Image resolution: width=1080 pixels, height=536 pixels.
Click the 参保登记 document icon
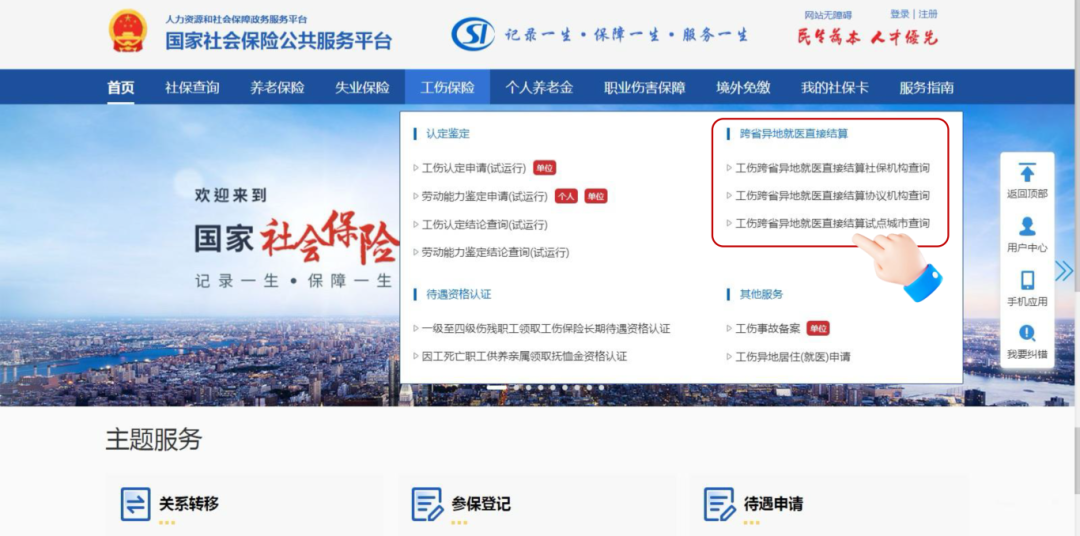coord(427,504)
